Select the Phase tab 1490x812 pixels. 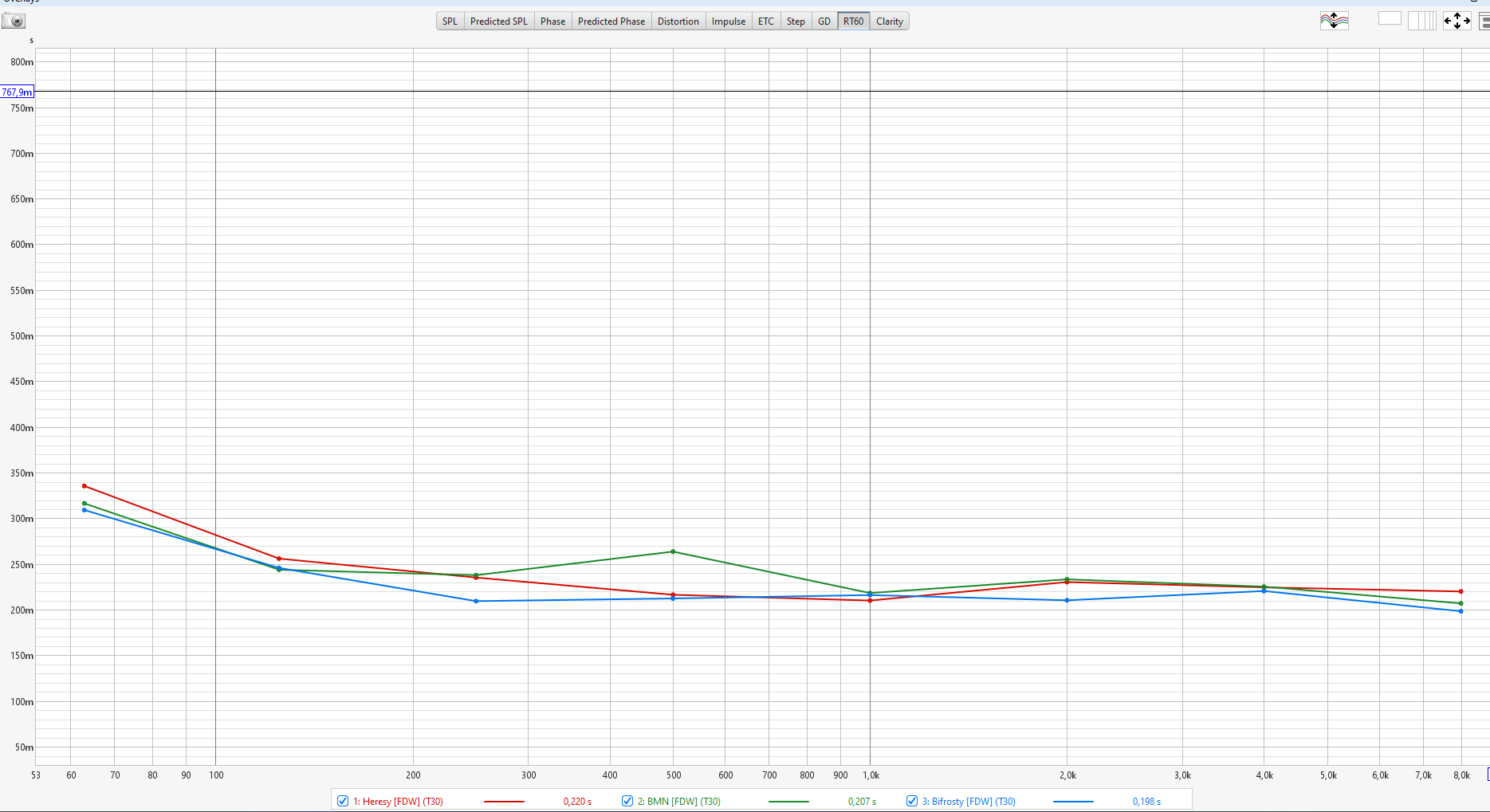coord(552,22)
